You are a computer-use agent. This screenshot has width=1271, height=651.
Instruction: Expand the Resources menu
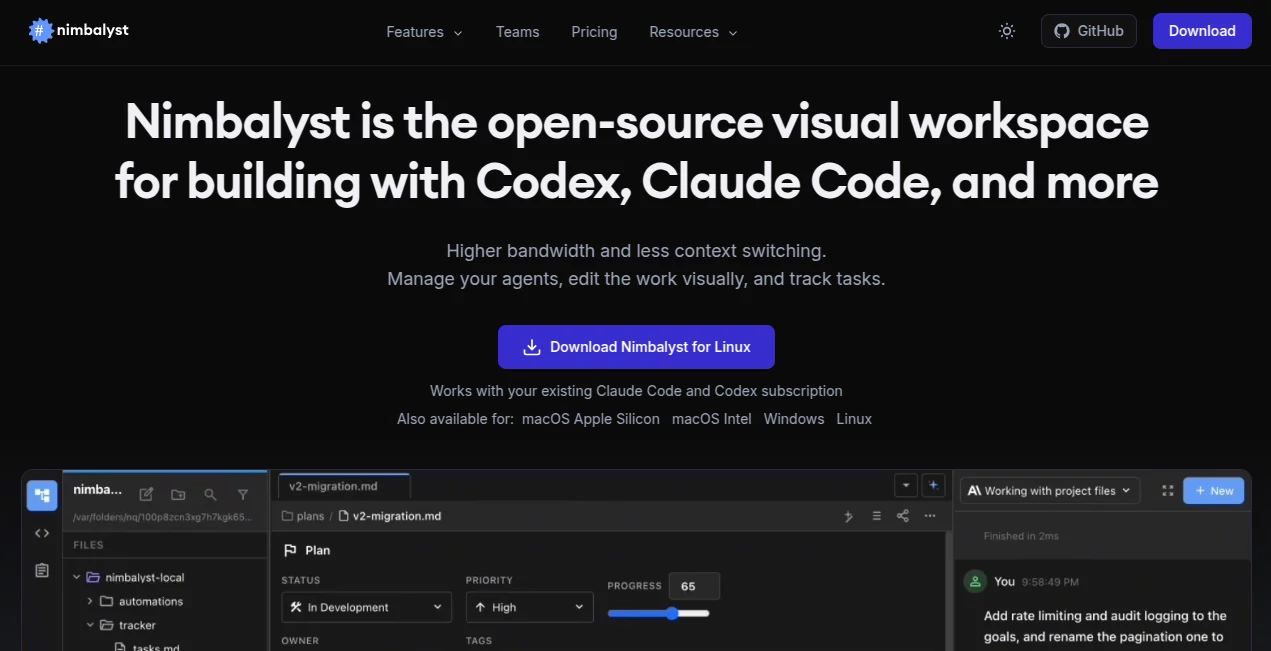coord(693,32)
